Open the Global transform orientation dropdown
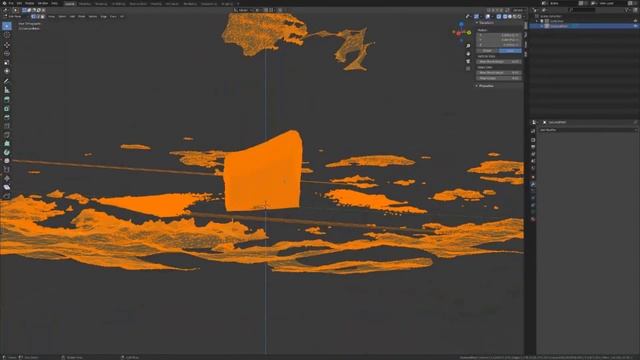Screen dimensions: 640x360 point(243,10)
